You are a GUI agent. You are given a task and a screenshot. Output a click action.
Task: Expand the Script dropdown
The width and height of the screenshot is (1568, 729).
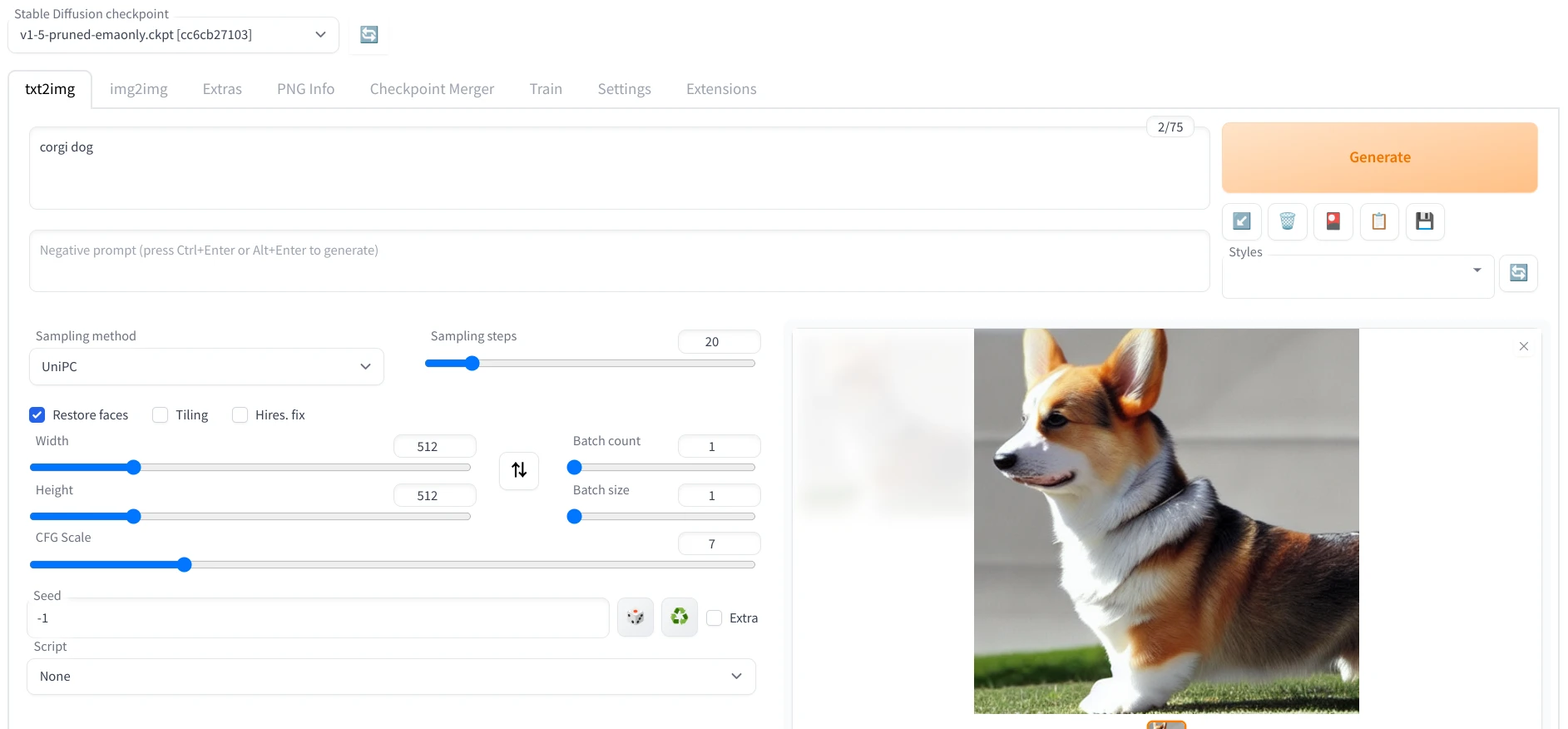point(391,677)
